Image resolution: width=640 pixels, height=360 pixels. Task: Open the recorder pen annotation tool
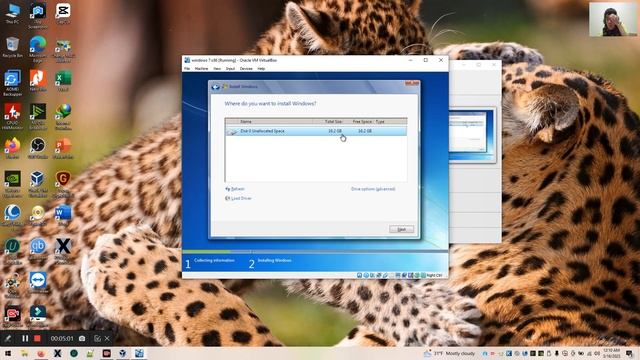[x=8, y=338]
